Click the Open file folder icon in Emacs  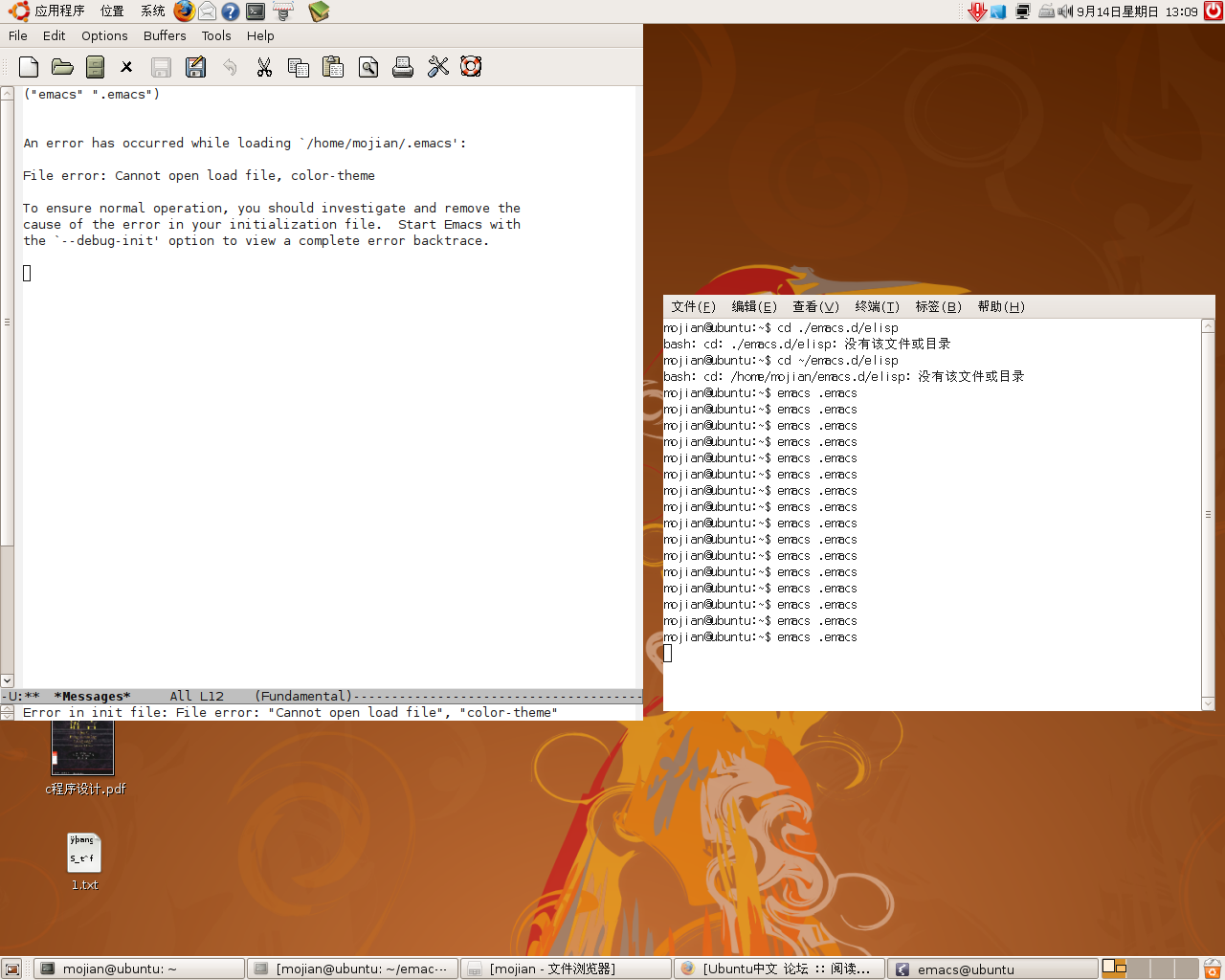click(x=62, y=67)
